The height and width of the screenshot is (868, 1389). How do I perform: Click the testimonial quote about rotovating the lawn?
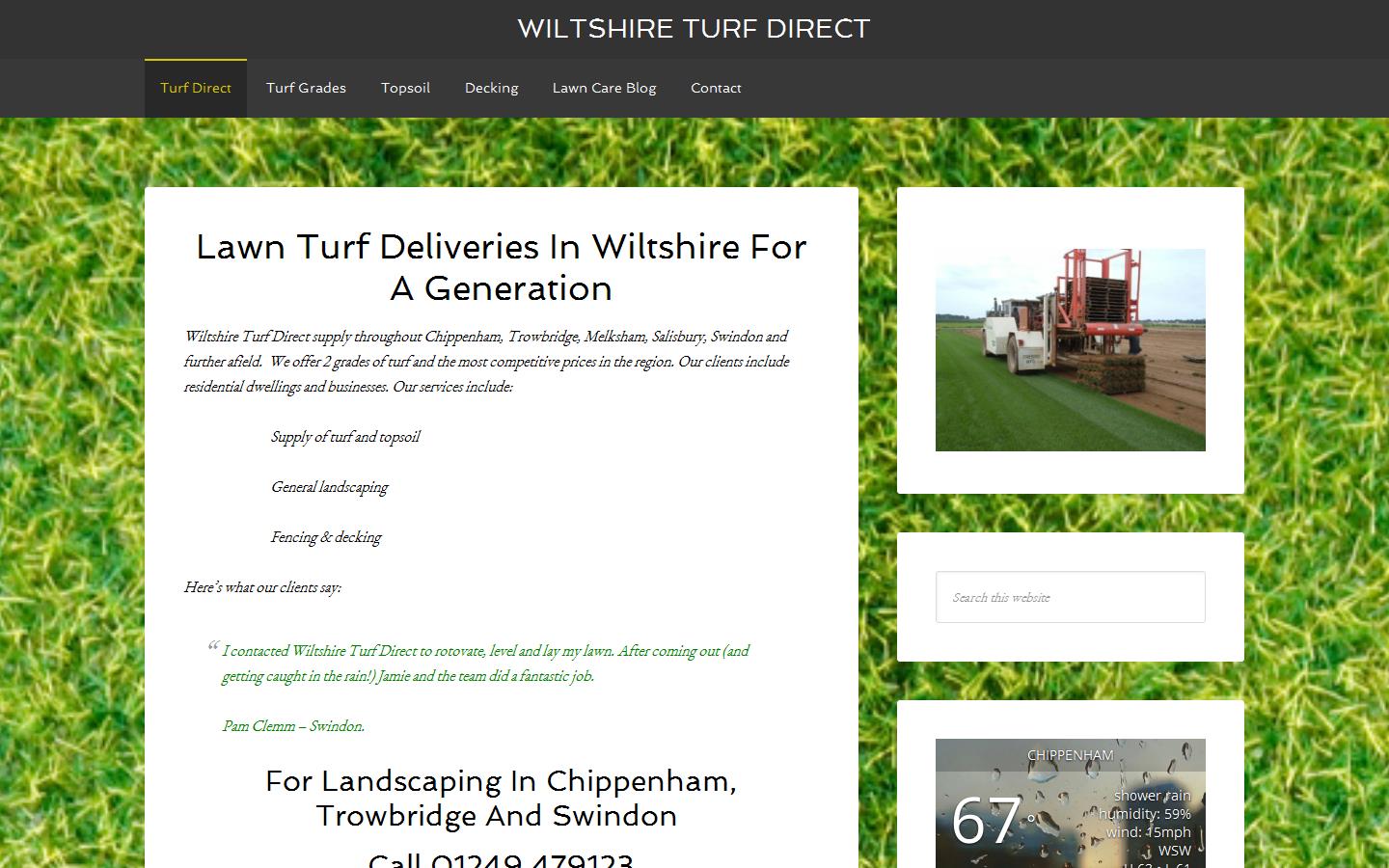coord(485,664)
